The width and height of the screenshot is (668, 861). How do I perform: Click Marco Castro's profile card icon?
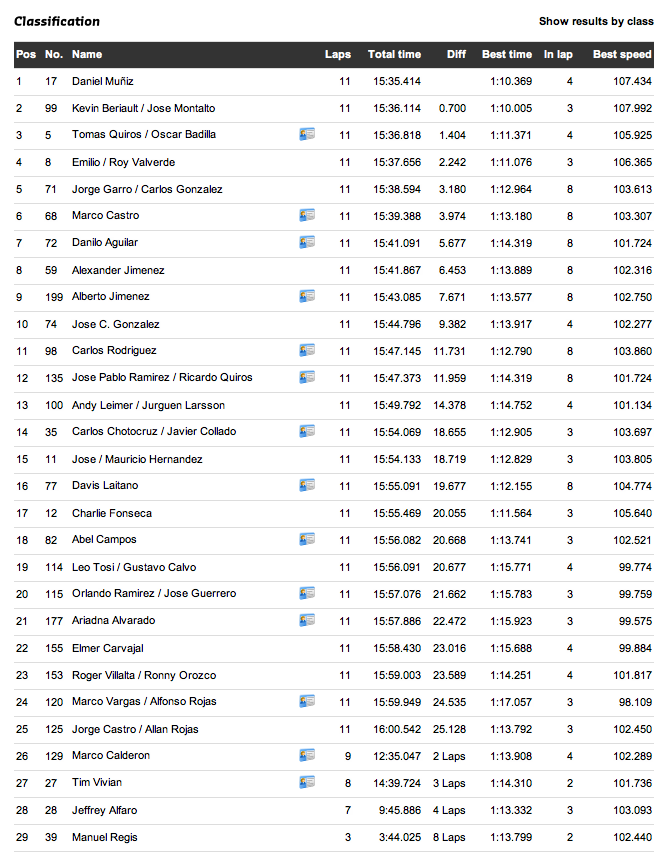[x=307, y=215]
